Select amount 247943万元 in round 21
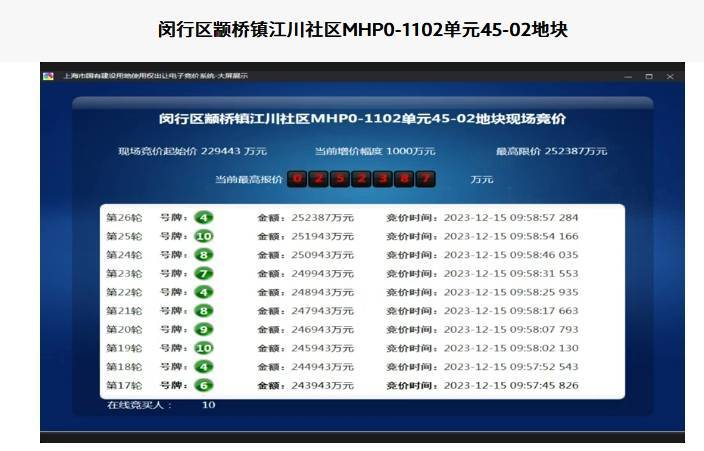 [x=322, y=311]
